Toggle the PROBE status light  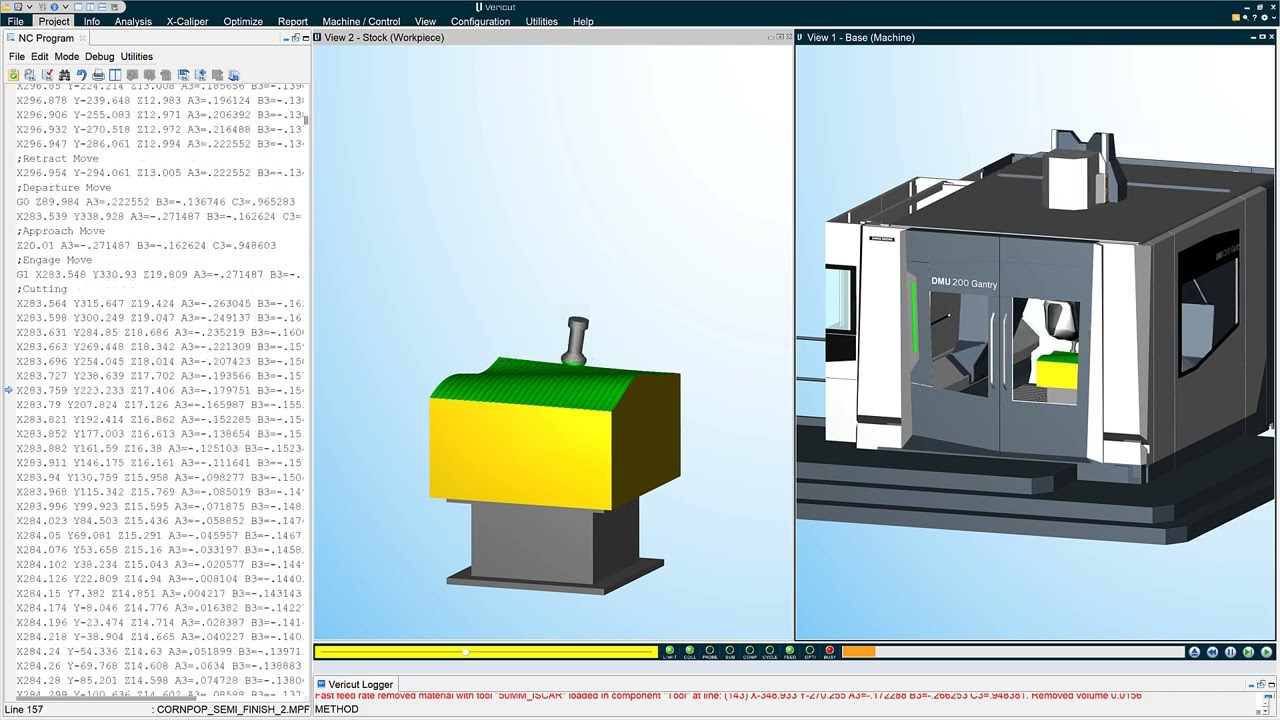click(710, 652)
